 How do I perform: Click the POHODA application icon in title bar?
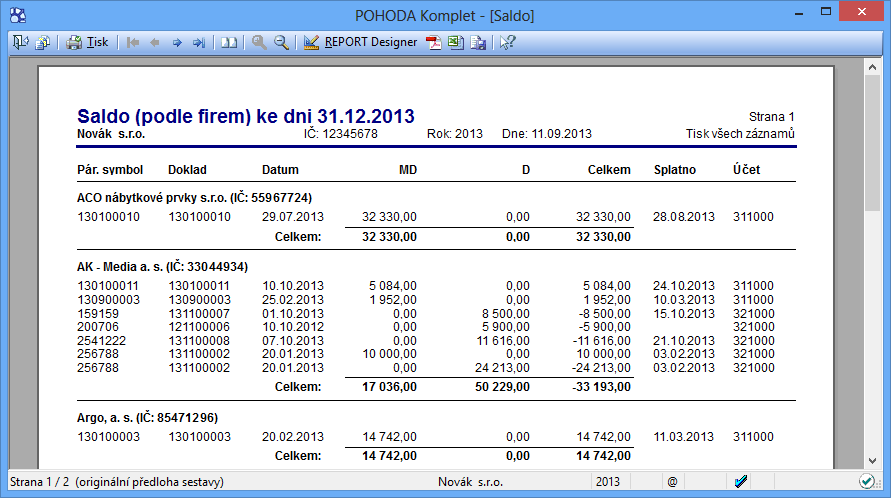pyautogui.click(x=18, y=15)
